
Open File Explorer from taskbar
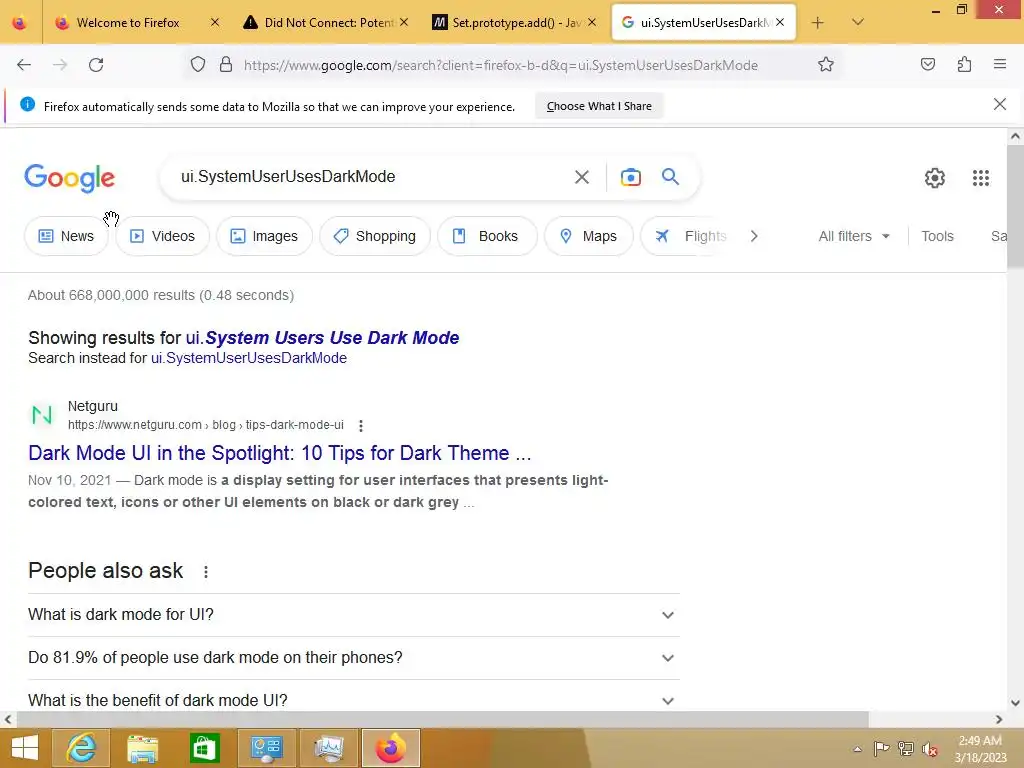point(142,748)
